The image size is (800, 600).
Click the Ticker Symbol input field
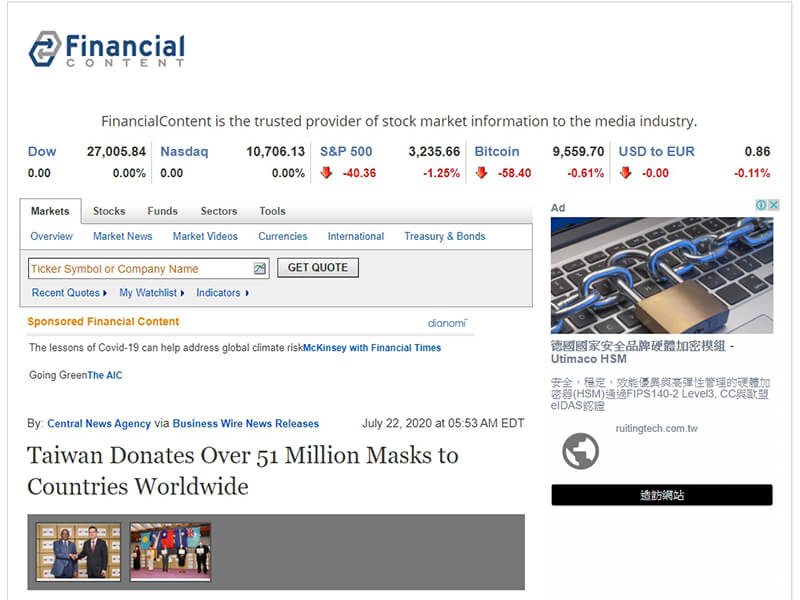tap(141, 269)
